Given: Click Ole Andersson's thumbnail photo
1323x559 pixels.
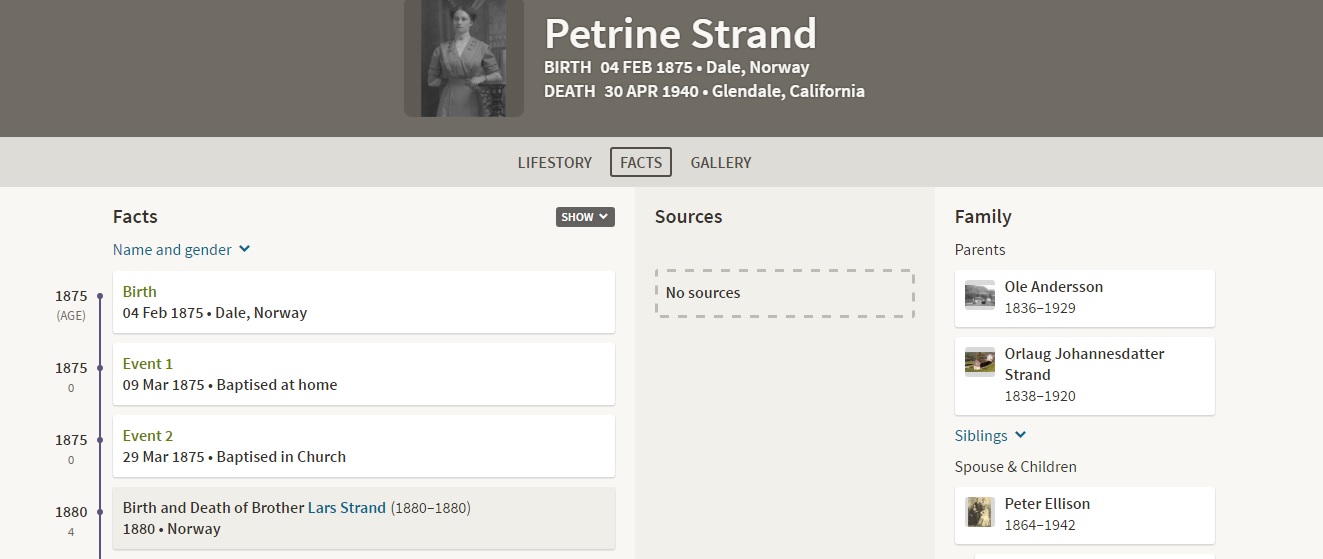Looking at the screenshot, I should pos(980,296).
